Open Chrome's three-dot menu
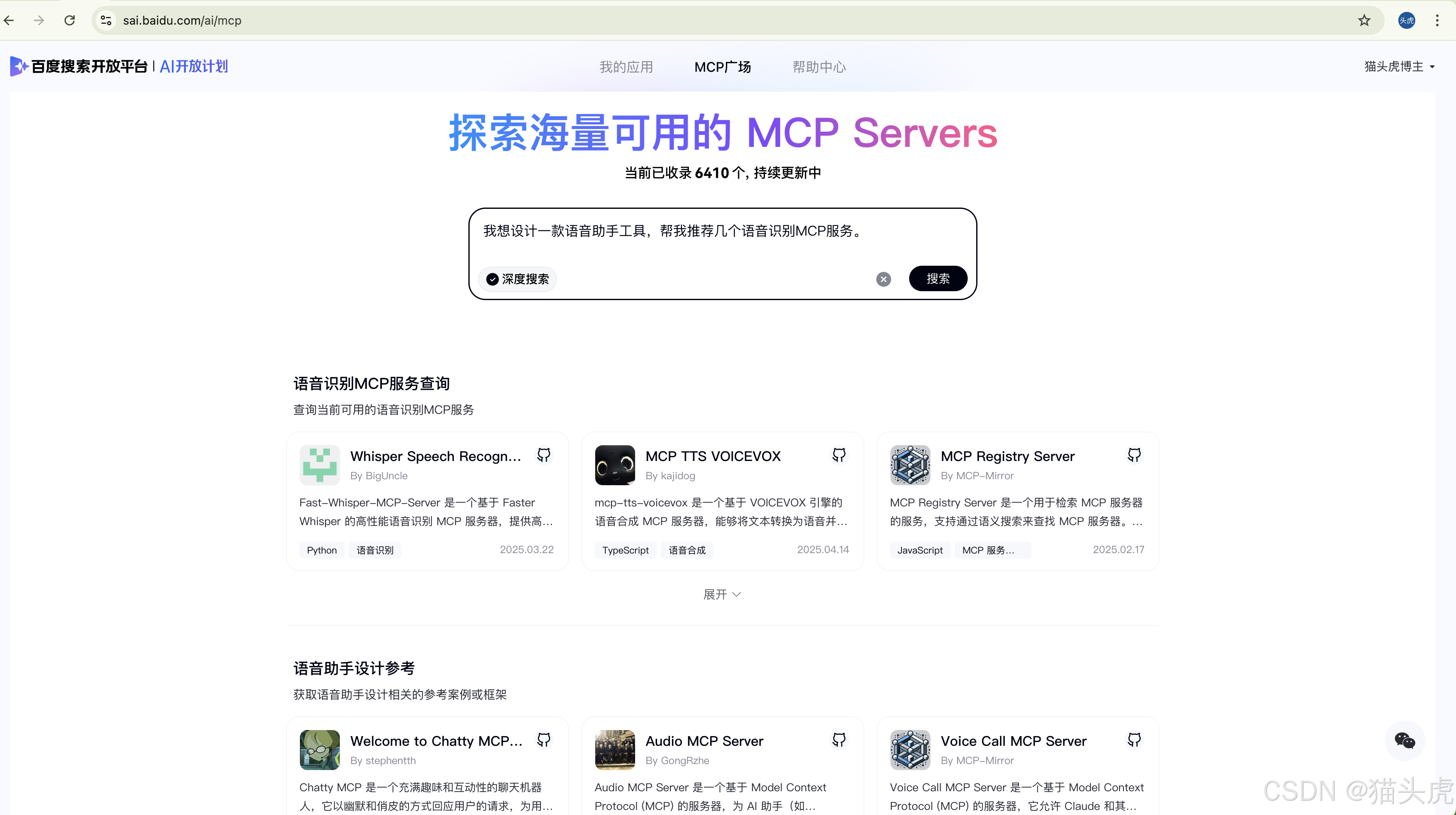 1437,21
